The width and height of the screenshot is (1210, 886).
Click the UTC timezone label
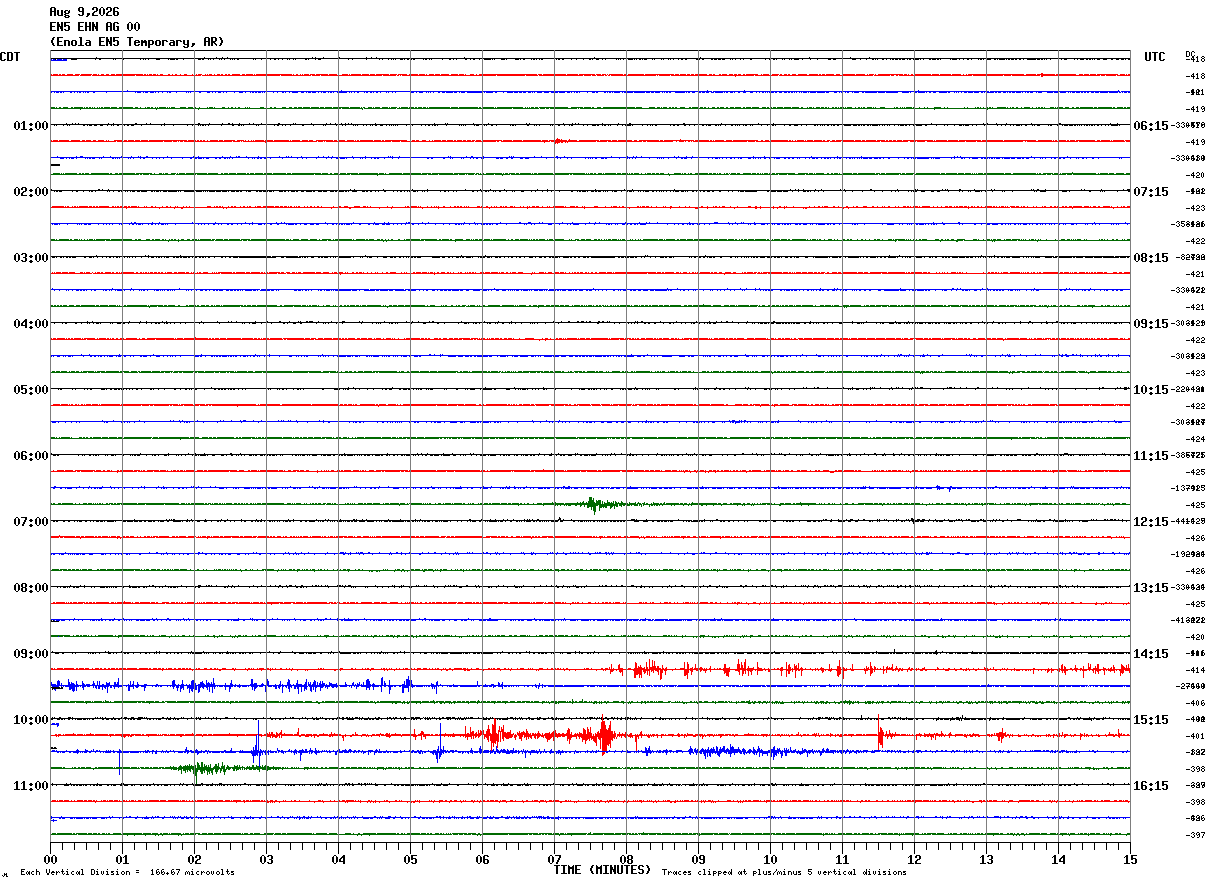(1155, 57)
